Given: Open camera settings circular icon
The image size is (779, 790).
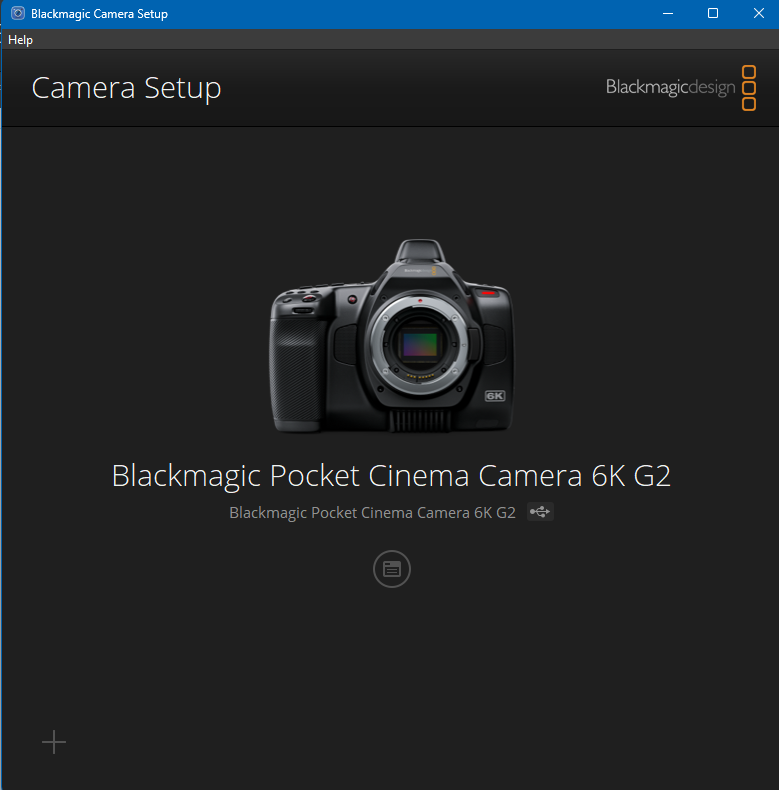Looking at the screenshot, I should [392, 569].
